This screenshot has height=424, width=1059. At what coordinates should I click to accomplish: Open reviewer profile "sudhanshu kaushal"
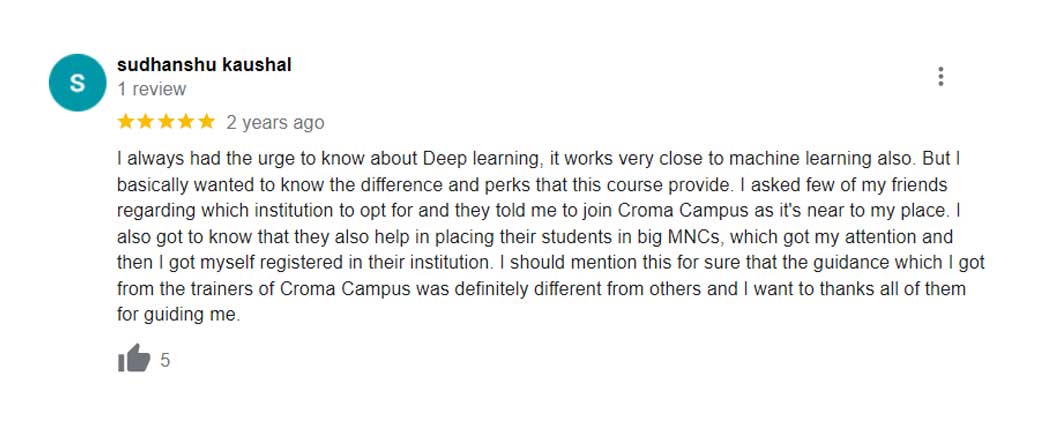(x=204, y=65)
